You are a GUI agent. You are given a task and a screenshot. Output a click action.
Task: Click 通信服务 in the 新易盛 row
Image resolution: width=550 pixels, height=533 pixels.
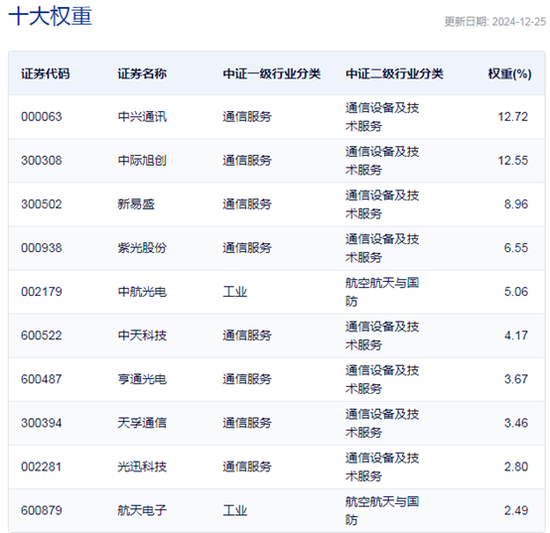tap(247, 204)
